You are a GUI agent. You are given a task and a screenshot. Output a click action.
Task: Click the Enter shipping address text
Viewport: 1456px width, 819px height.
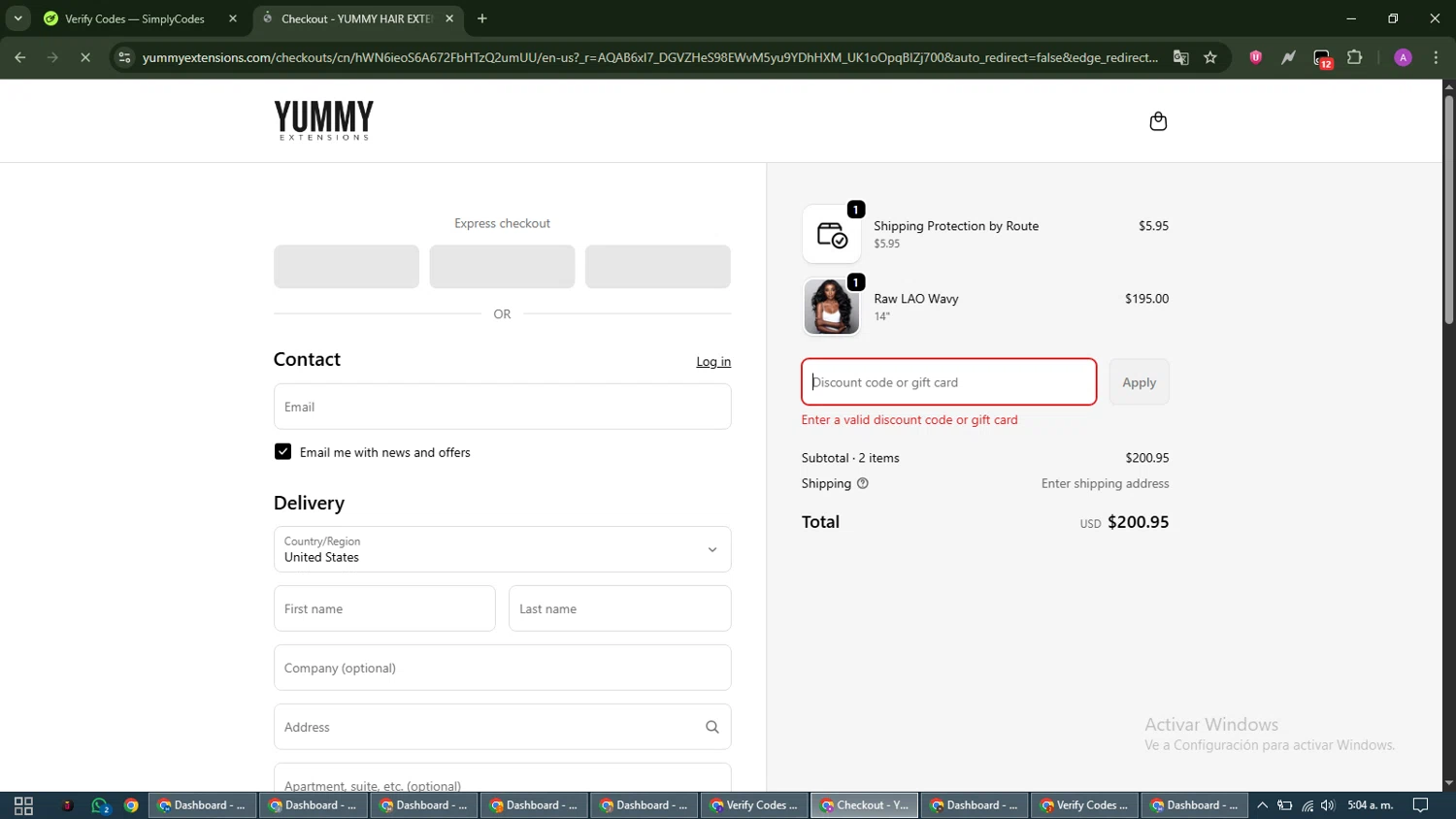coord(1105,483)
